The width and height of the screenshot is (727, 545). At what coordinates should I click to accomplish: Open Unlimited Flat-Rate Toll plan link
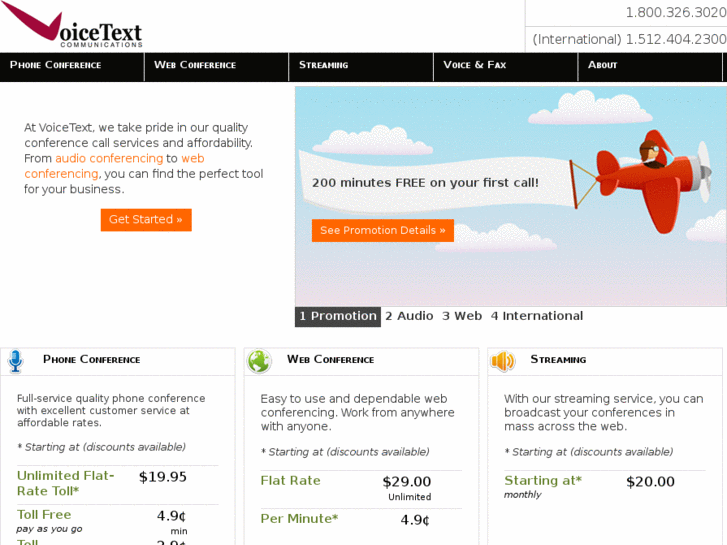pyautogui.click(x=65, y=483)
